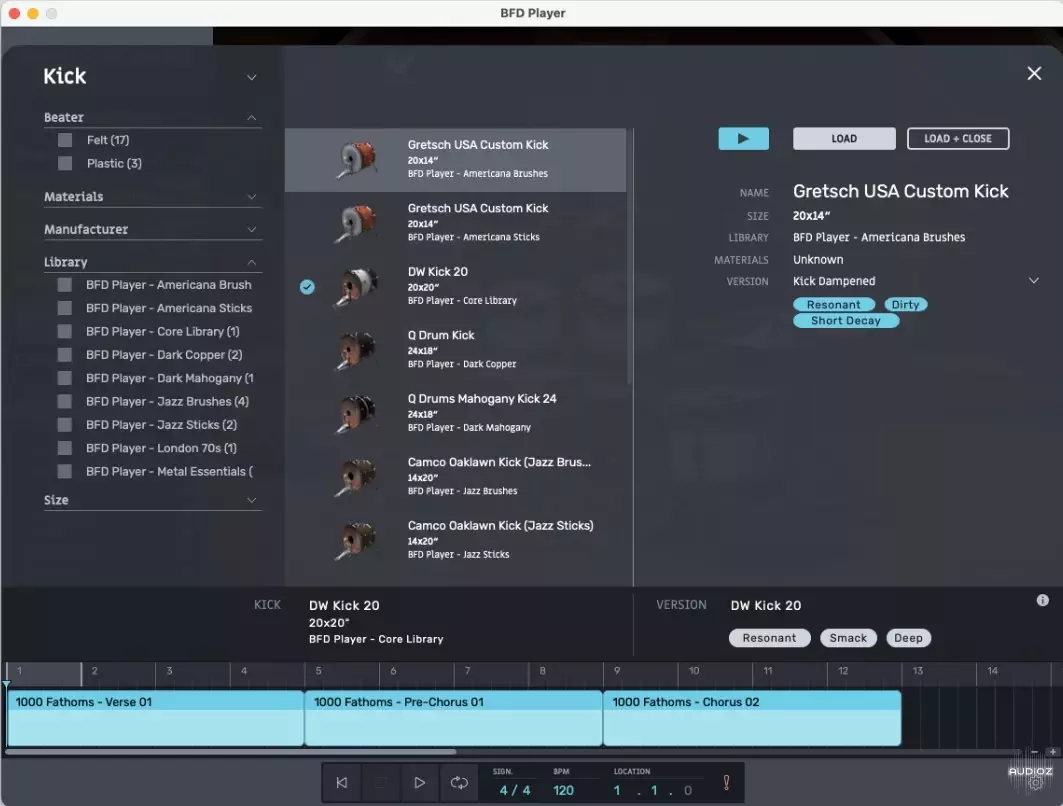Click the return-to-start transport icon

(x=341, y=783)
